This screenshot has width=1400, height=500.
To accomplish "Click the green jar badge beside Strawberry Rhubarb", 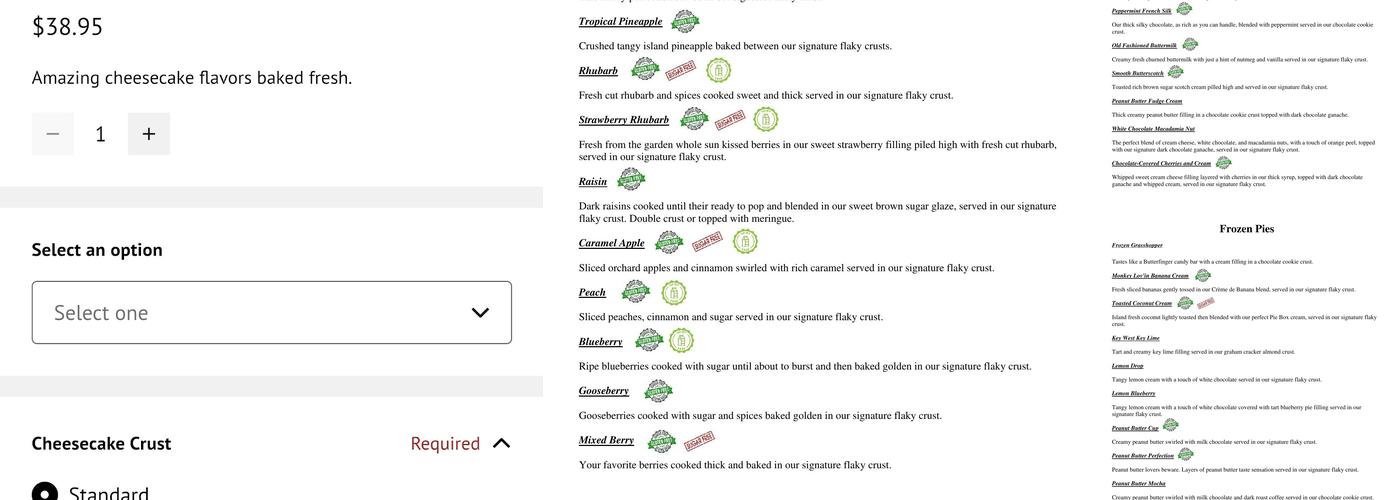I will coord(766,120).
